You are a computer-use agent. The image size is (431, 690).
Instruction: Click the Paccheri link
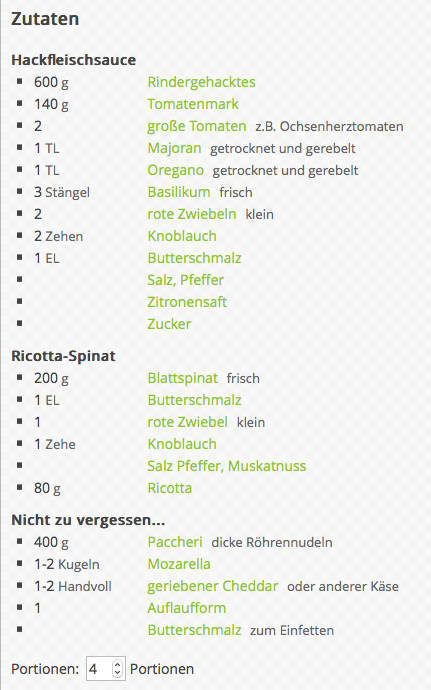pos(175,543)
